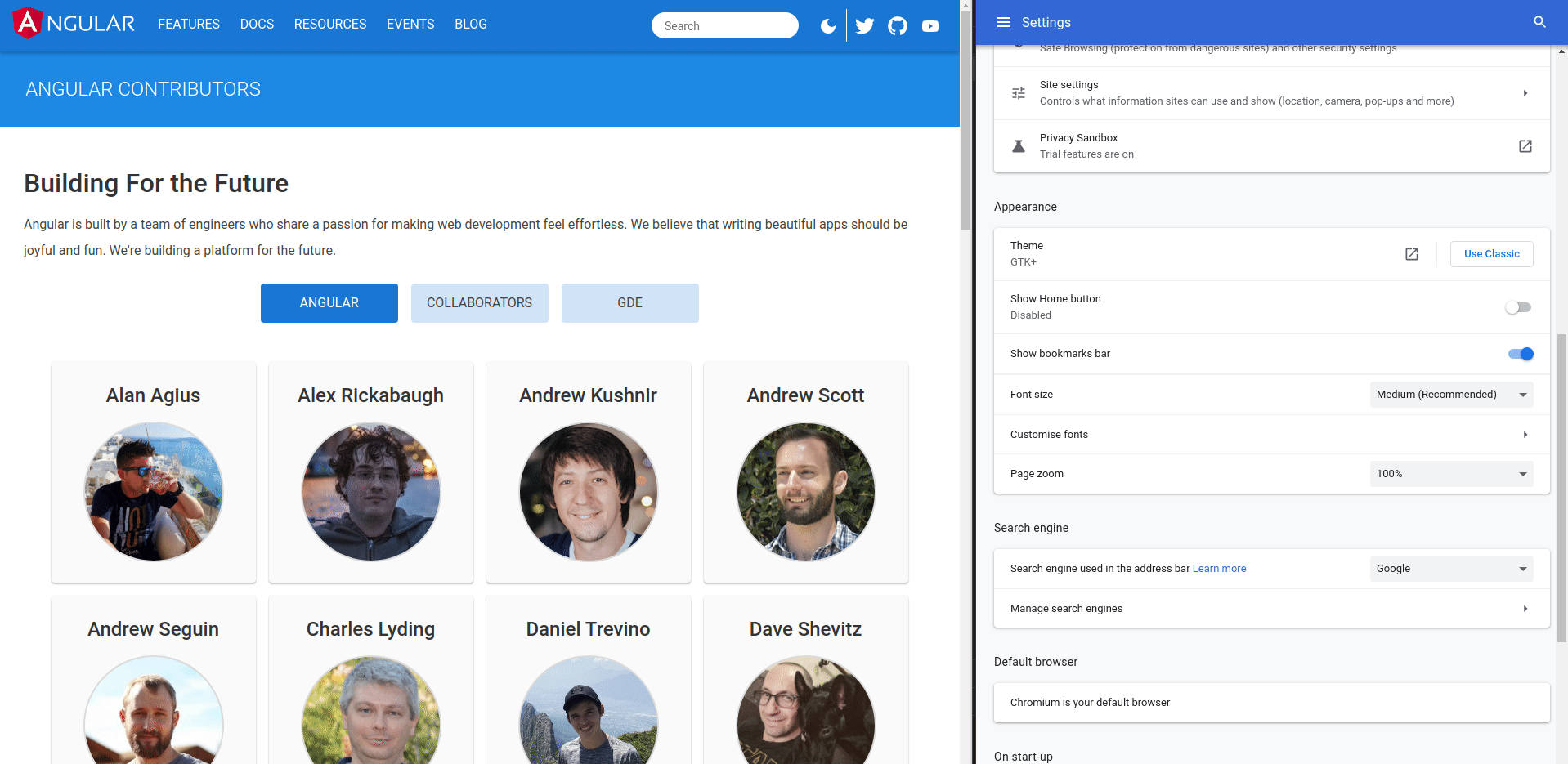Open Angular YouTube icon link

[x=930, y=26]
